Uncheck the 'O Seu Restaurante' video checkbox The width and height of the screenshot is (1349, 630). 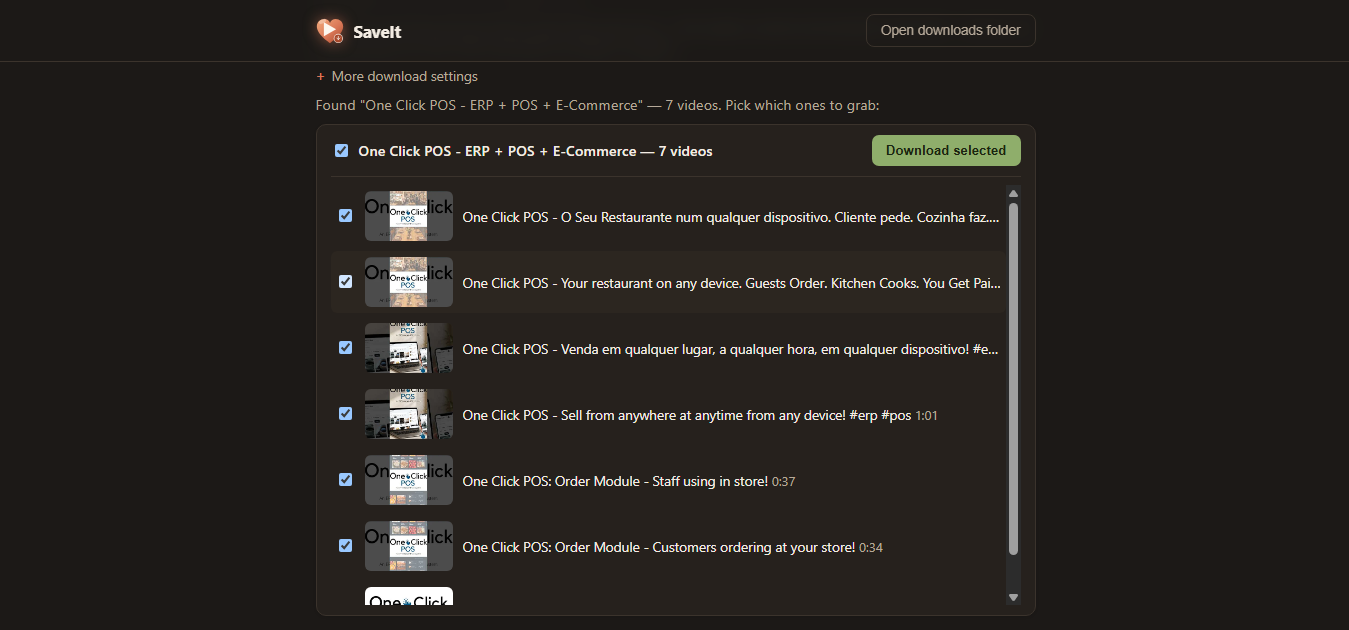tap(346, 216)
